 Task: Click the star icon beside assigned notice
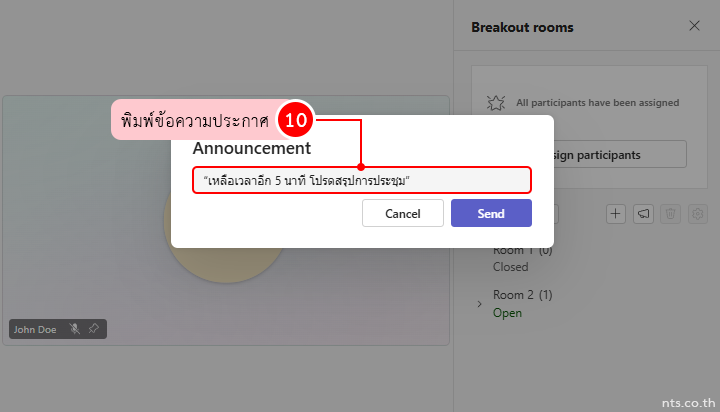(x=494, y=102)
